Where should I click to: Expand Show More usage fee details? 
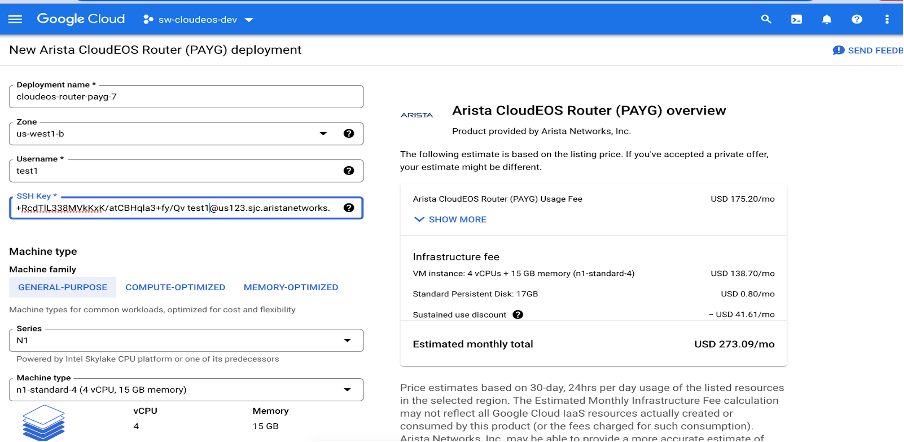pyautogui.click(x=450, y=220)
